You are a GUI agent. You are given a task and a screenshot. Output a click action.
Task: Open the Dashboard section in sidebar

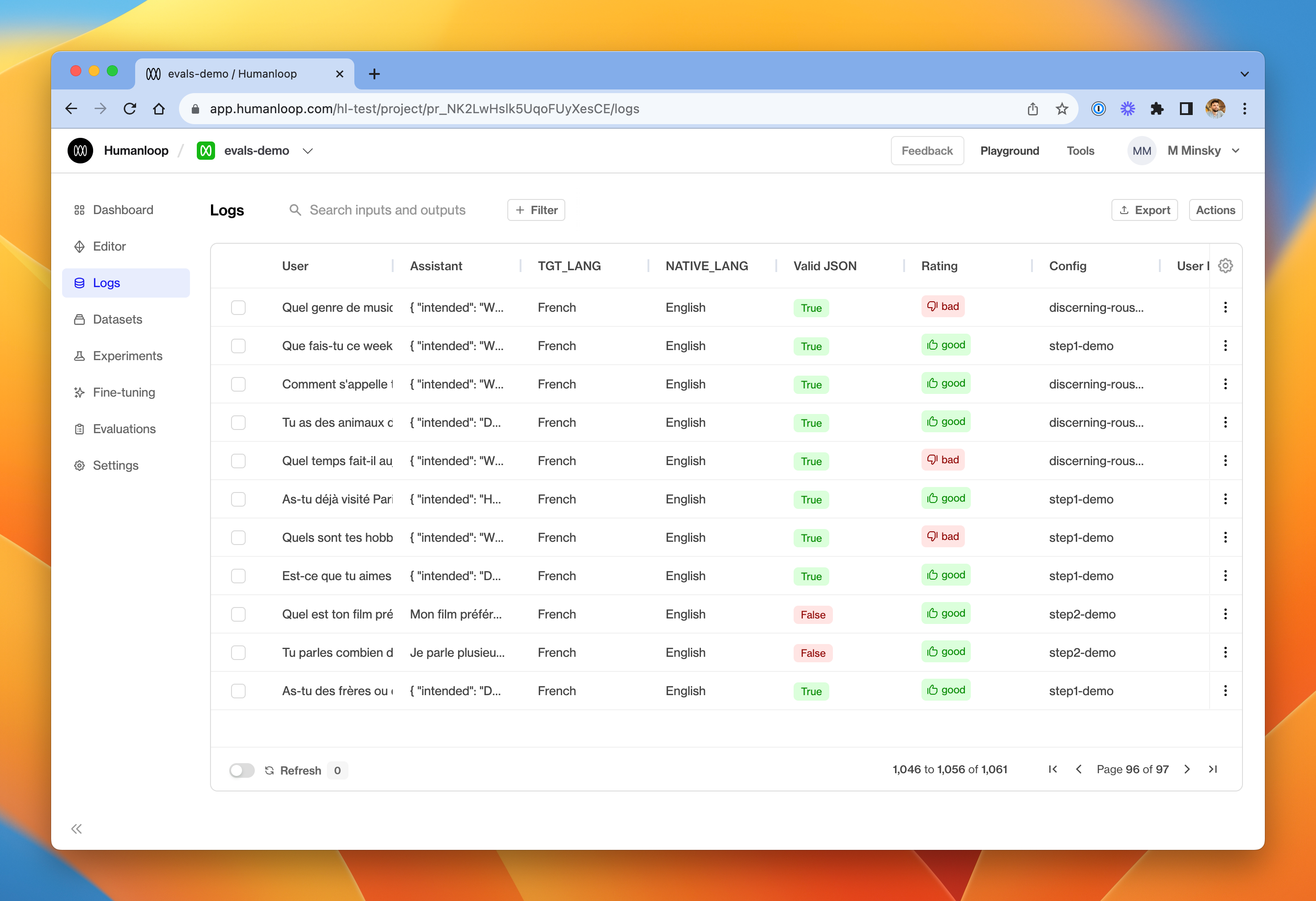pos(122,210)
